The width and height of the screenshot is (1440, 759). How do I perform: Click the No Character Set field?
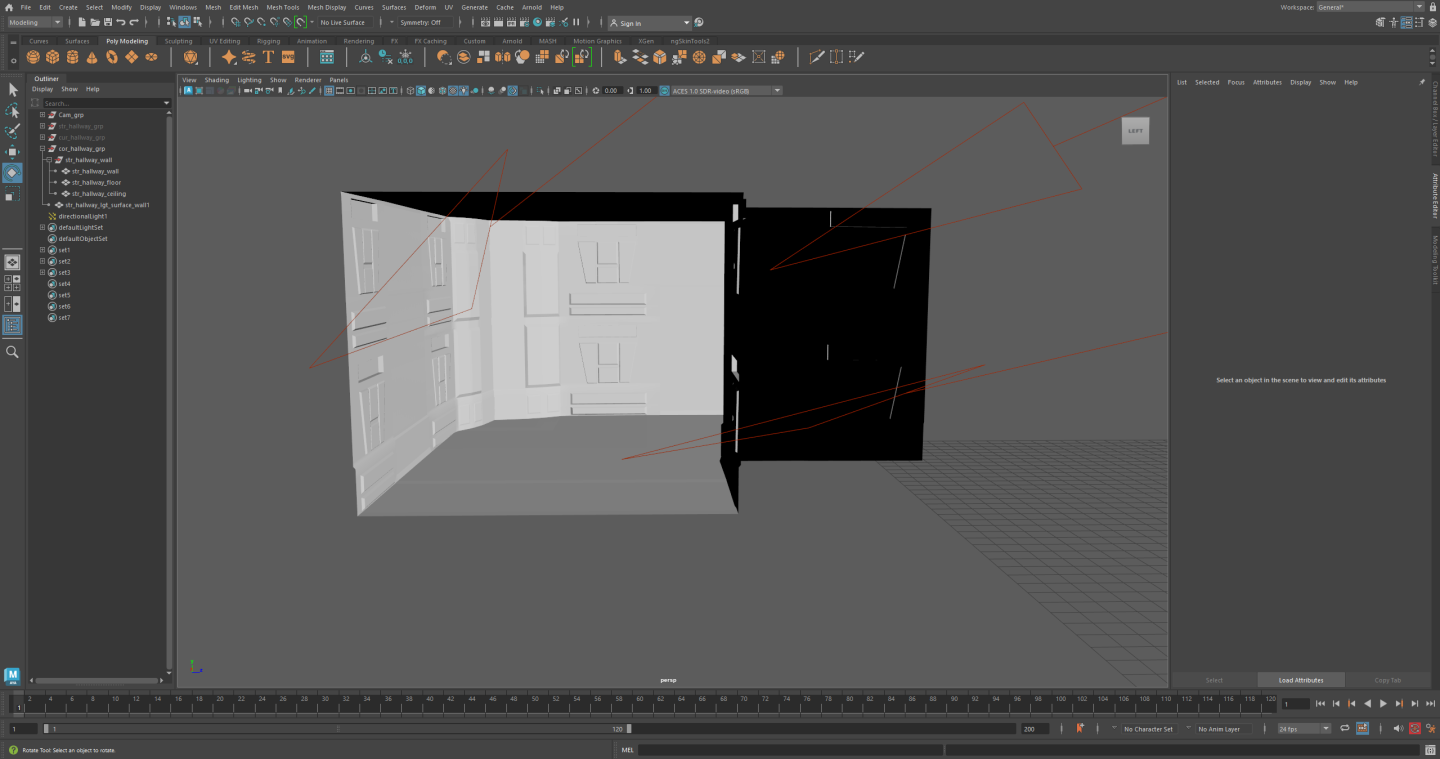(1148, 729)
